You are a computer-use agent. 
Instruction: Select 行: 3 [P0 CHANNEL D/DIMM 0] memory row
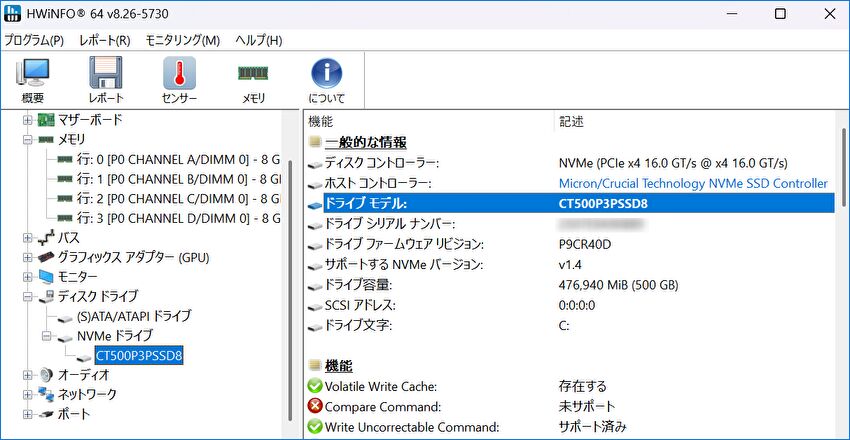[x=178, y=218]
